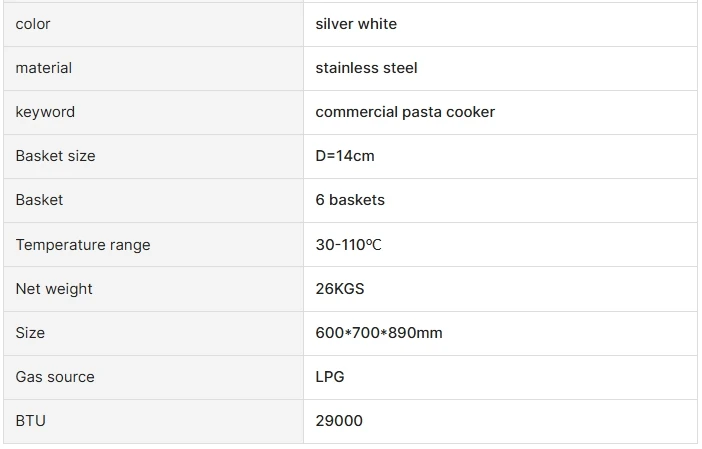Click the "material" row label

point(44,68)
